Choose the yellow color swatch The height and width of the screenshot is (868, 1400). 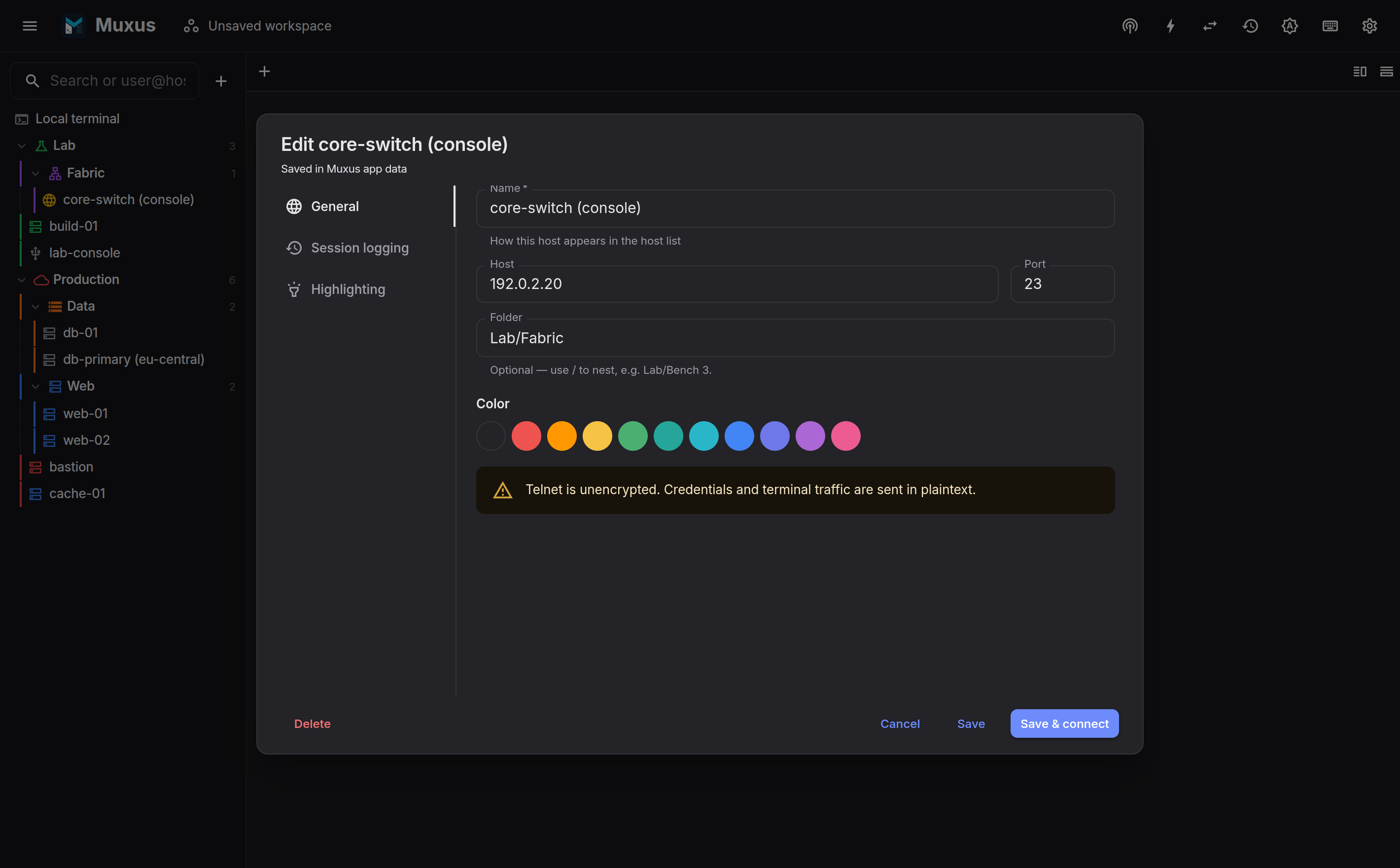click(x=597, y=436)
